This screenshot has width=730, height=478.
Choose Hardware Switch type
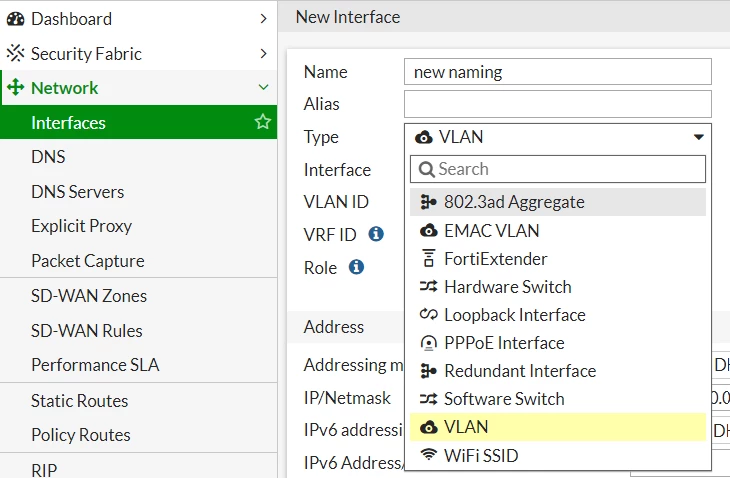(x=558, y=287)
